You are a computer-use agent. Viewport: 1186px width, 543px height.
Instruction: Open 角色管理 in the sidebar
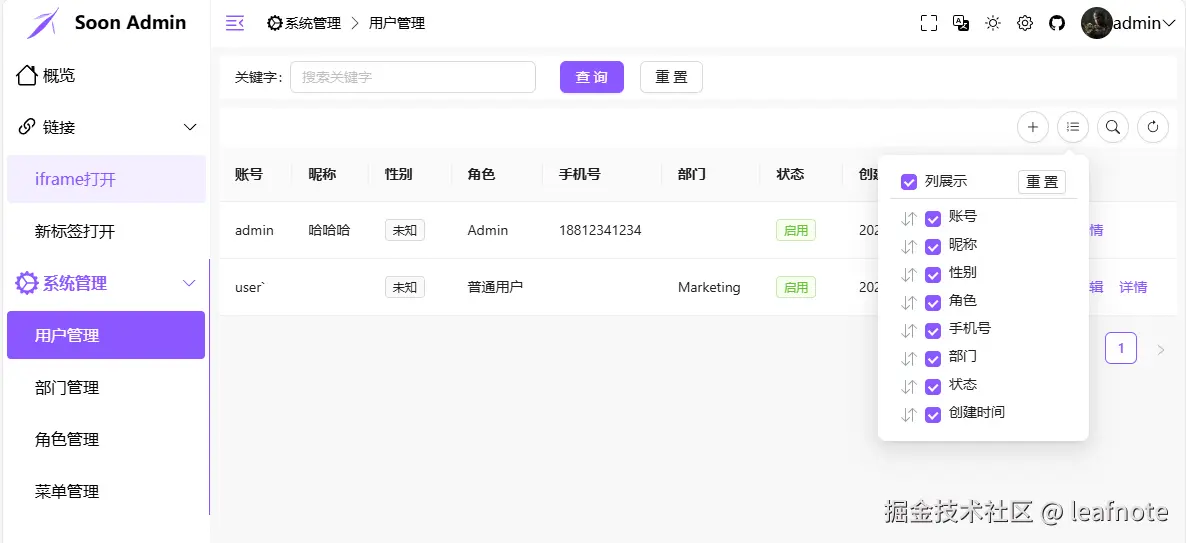click(106, 439)
